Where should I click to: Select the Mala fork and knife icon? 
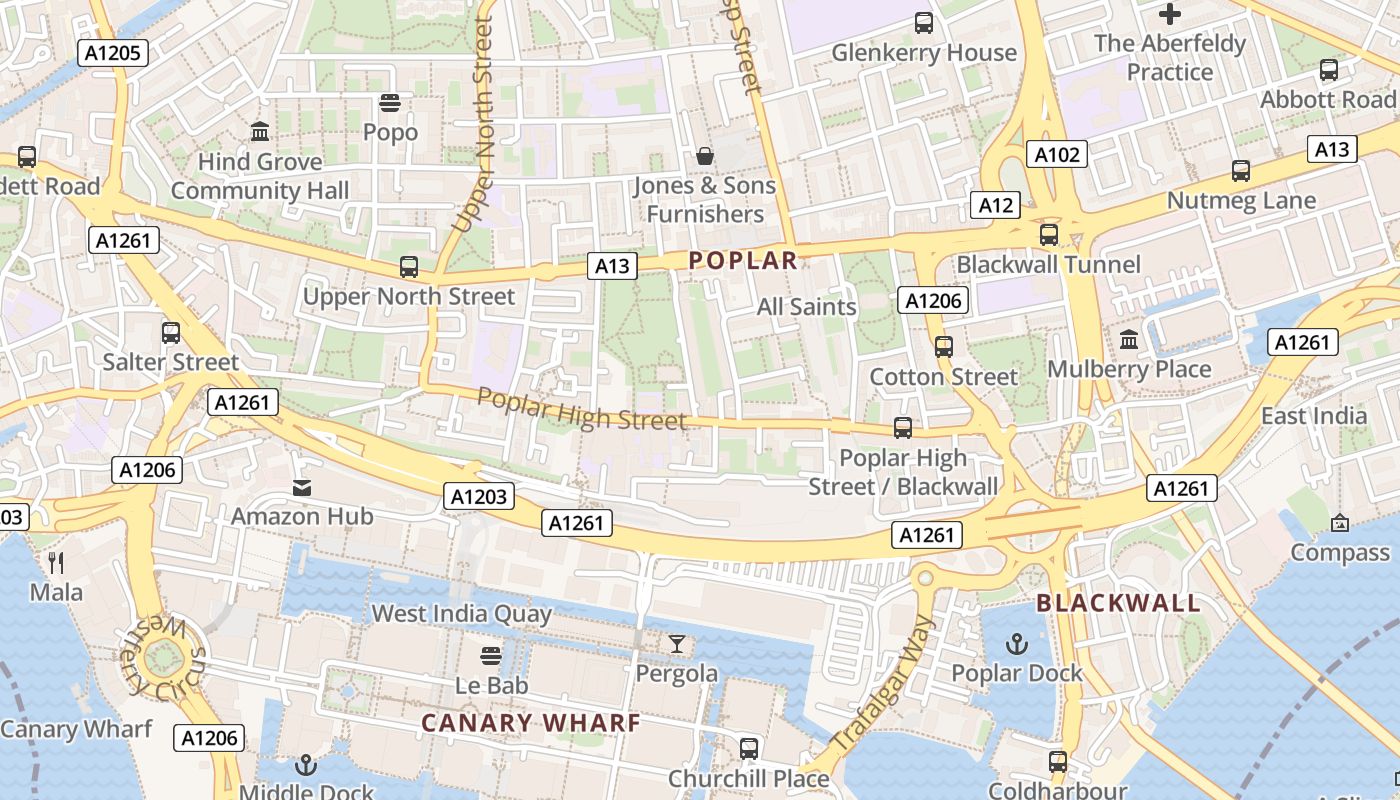(x=56, y=563)
